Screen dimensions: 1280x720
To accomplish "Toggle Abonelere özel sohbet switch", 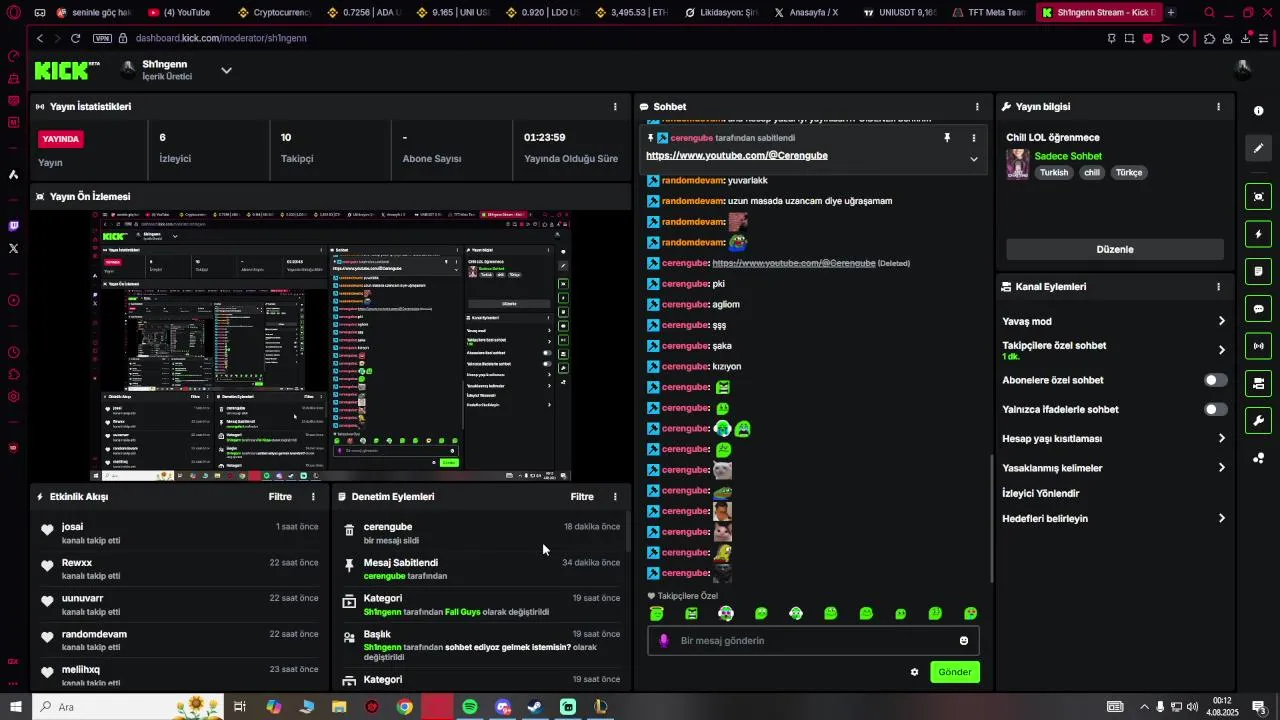I will coord(1215,380).
